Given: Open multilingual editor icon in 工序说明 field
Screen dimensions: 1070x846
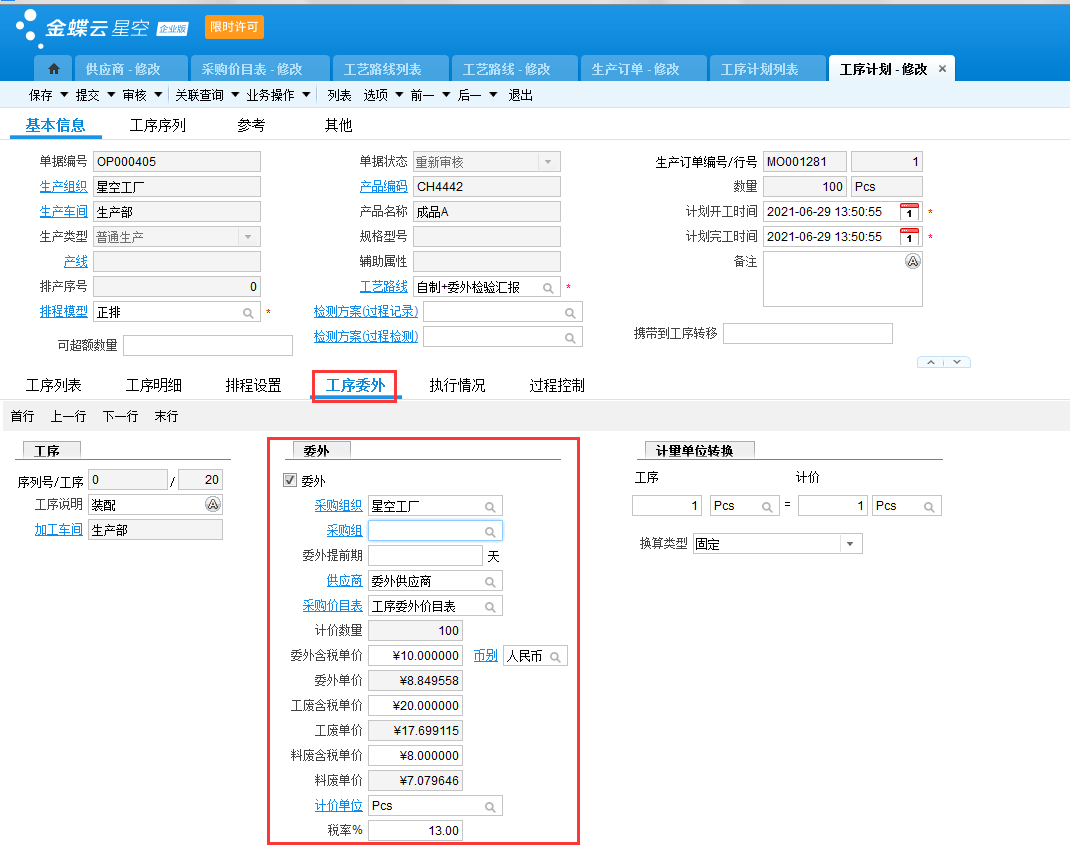Looking at the screenshot, I should 213,504.
